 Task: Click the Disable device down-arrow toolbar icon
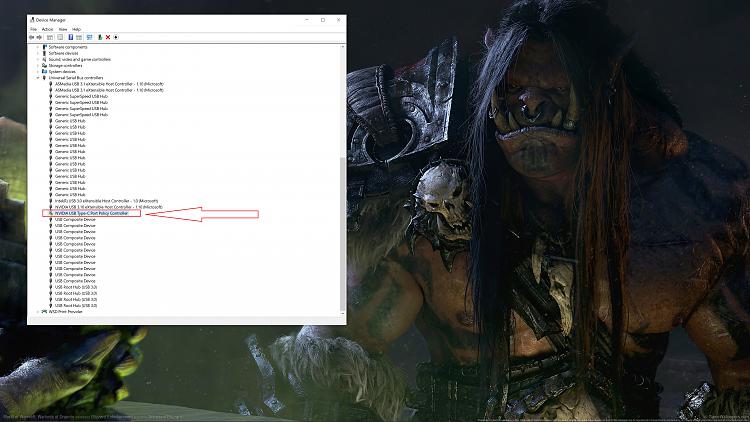pos(116,37)
